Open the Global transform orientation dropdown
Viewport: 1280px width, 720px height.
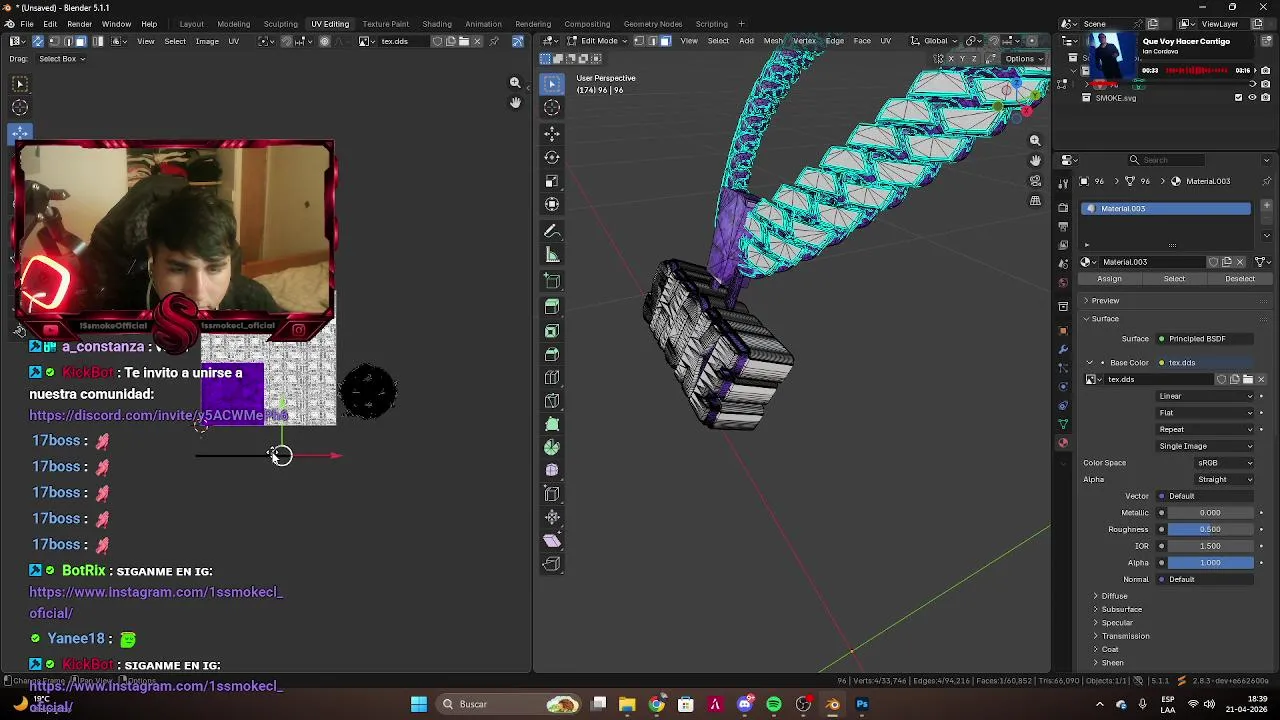click(935, 41)
